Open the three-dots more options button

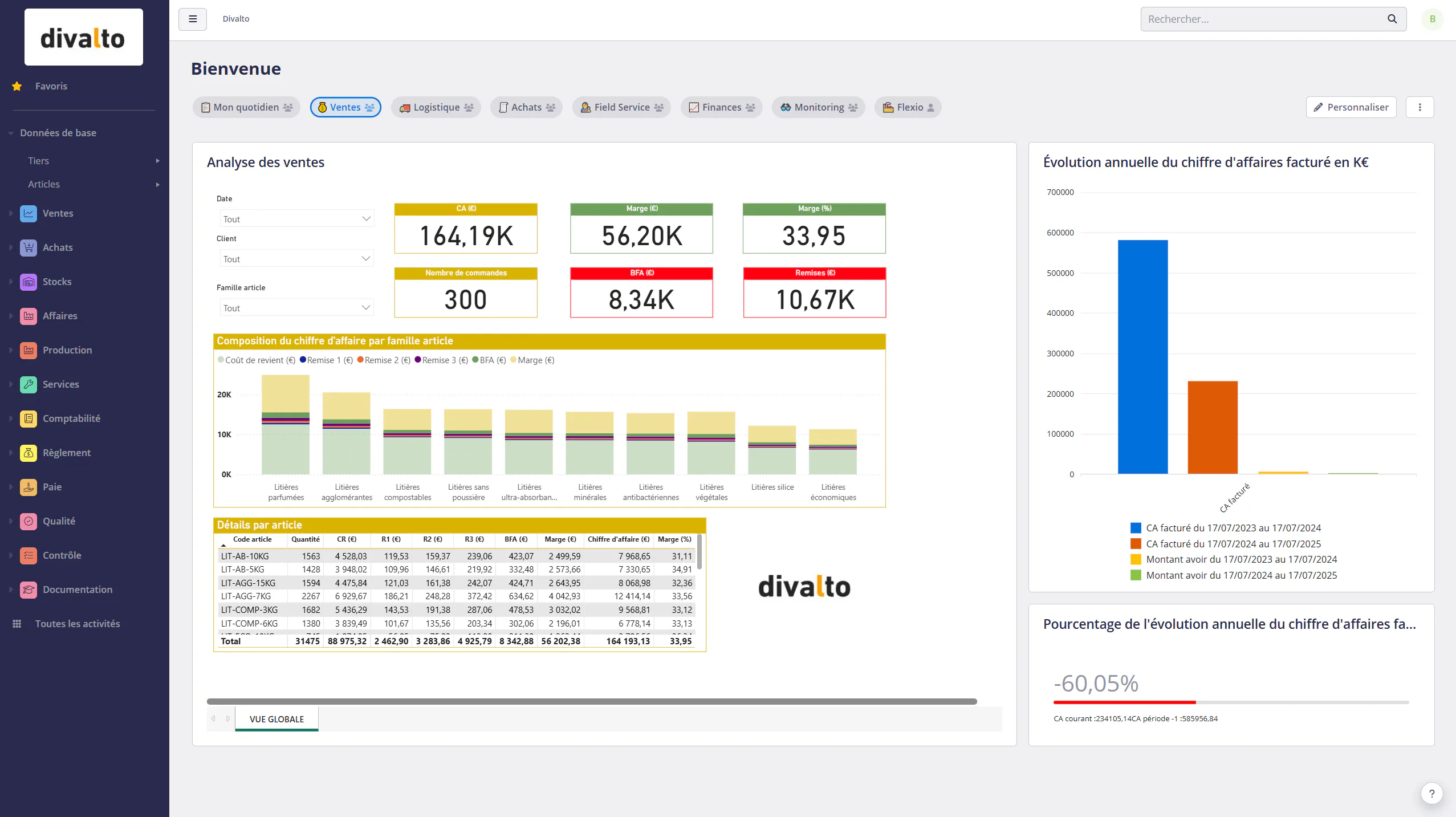coord(1420,107)
